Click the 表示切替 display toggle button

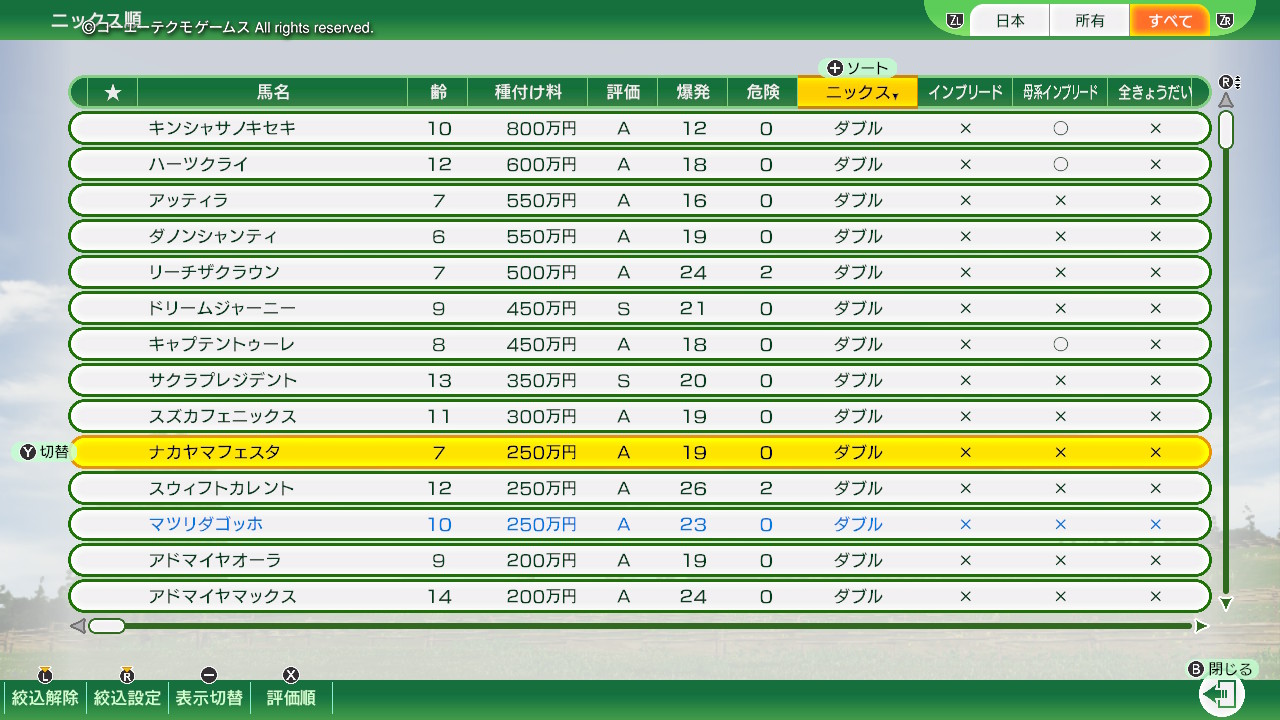coord(209,698)
